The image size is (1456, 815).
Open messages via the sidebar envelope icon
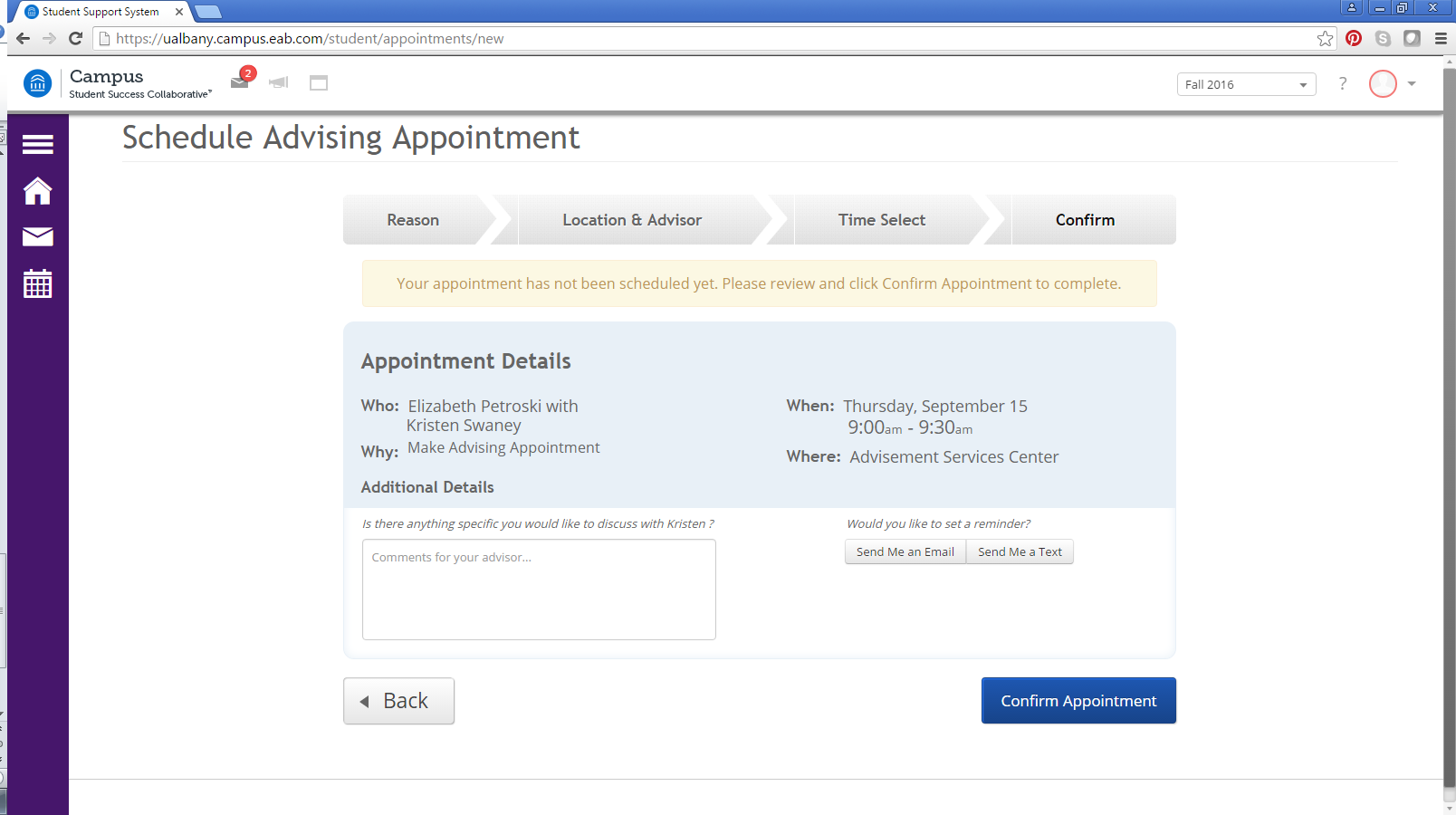tap(37, 237)
